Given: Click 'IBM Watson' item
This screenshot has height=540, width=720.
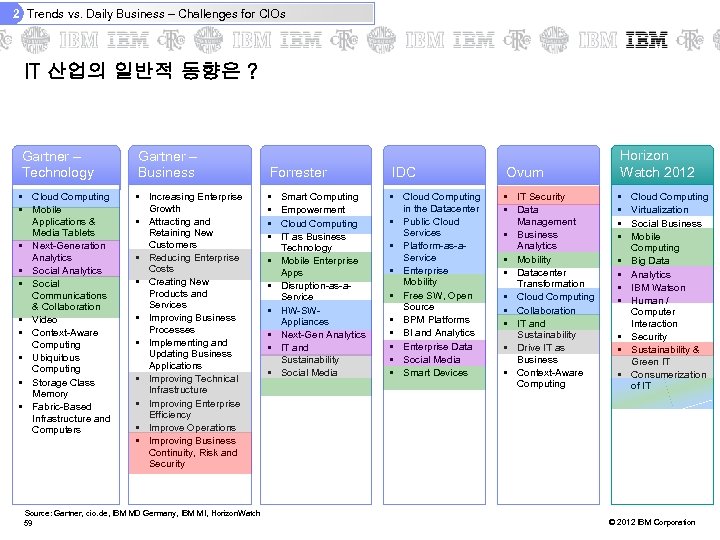Looking at the screenshot, I should 658,287.
